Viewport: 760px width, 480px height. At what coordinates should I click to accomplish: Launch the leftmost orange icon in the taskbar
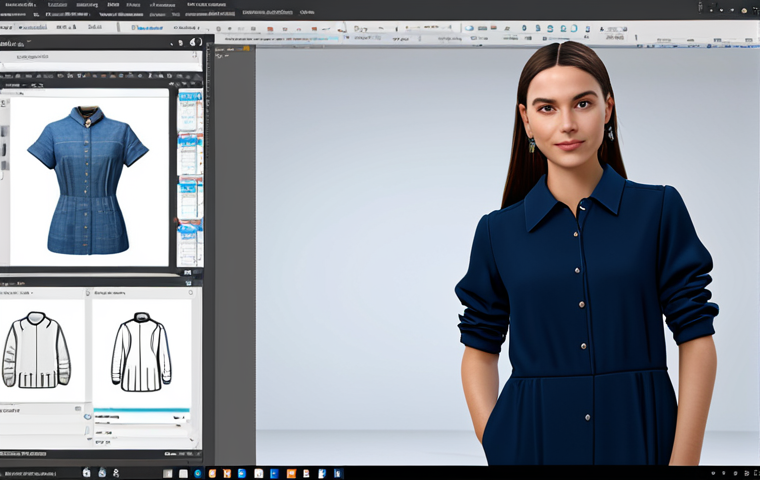pos(212,474)
